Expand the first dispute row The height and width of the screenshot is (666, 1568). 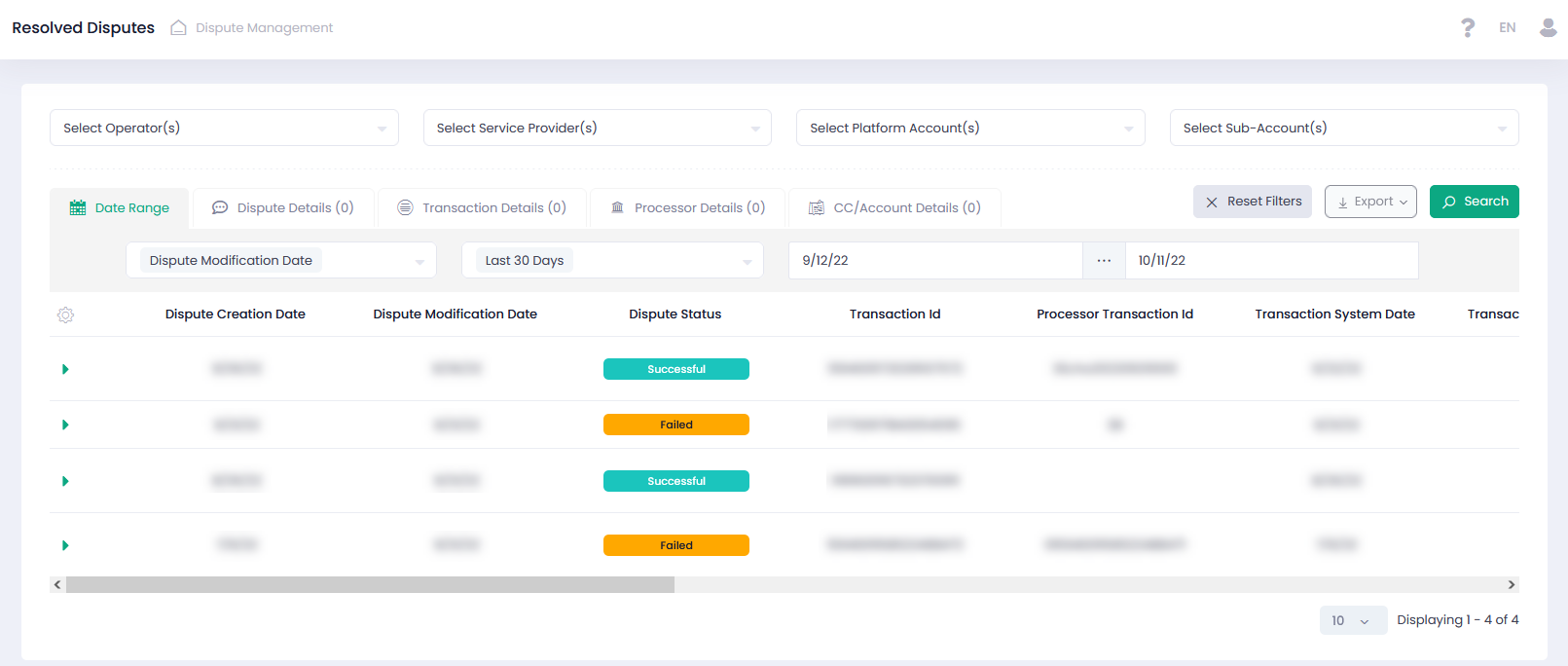click(65, 369)
